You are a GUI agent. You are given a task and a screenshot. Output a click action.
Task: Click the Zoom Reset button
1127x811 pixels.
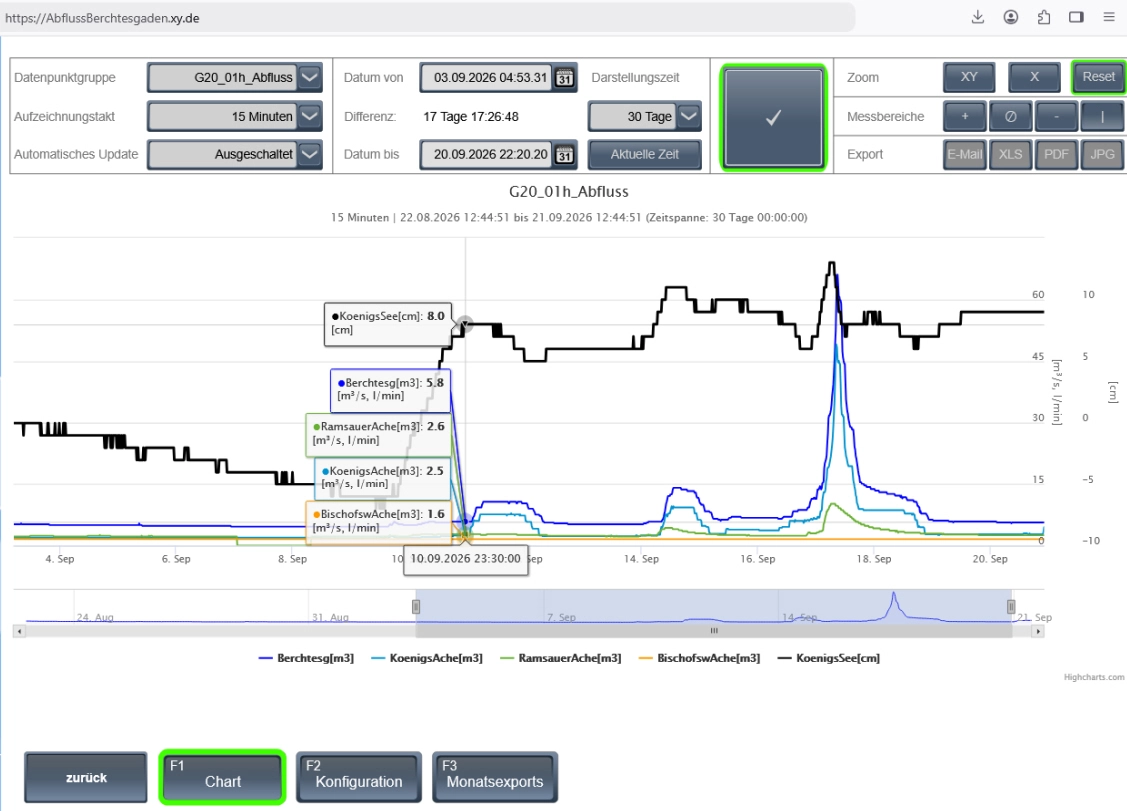[1098, 77]
